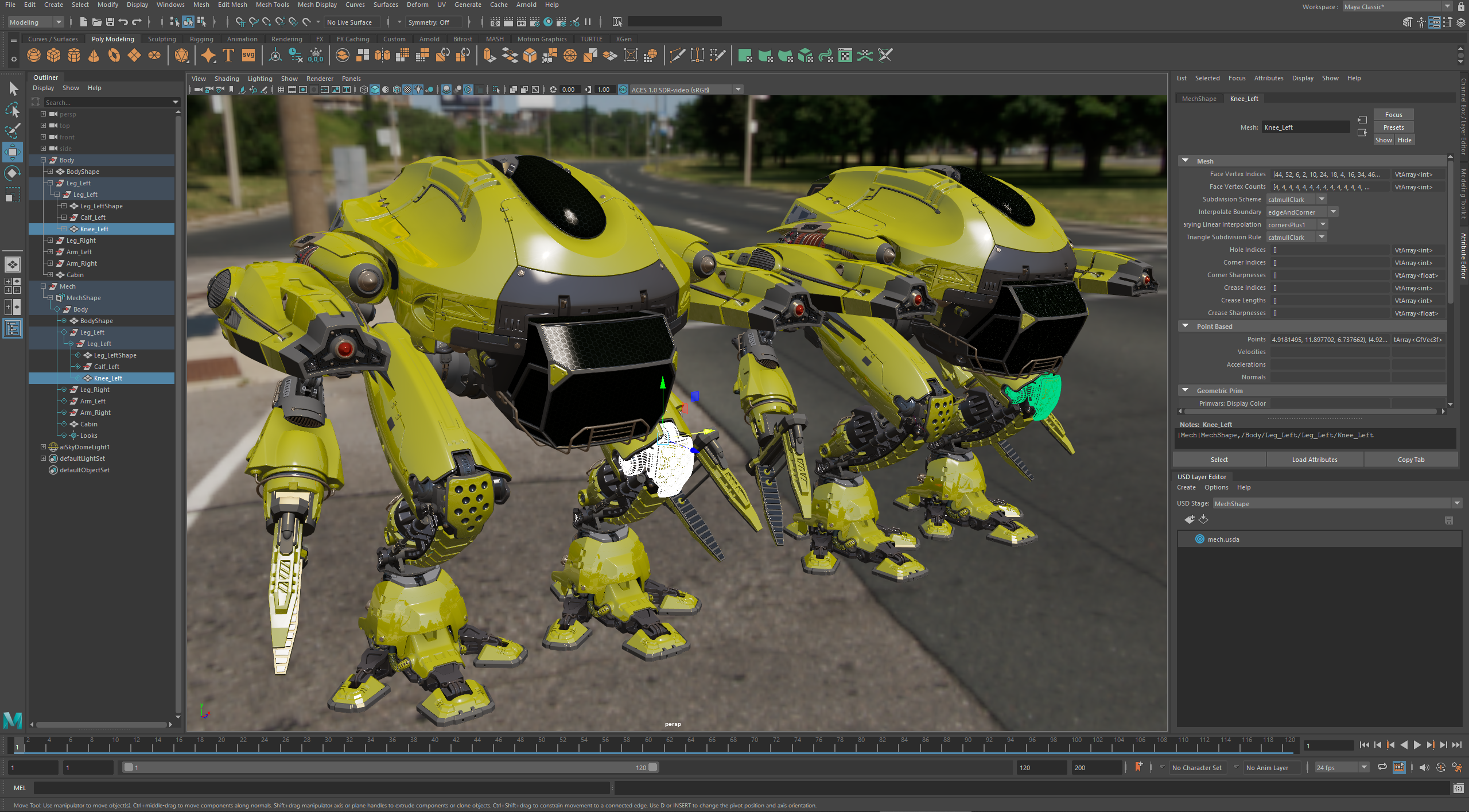
Task: Collapse the Point Based section
Action: tap(1186, 326)
